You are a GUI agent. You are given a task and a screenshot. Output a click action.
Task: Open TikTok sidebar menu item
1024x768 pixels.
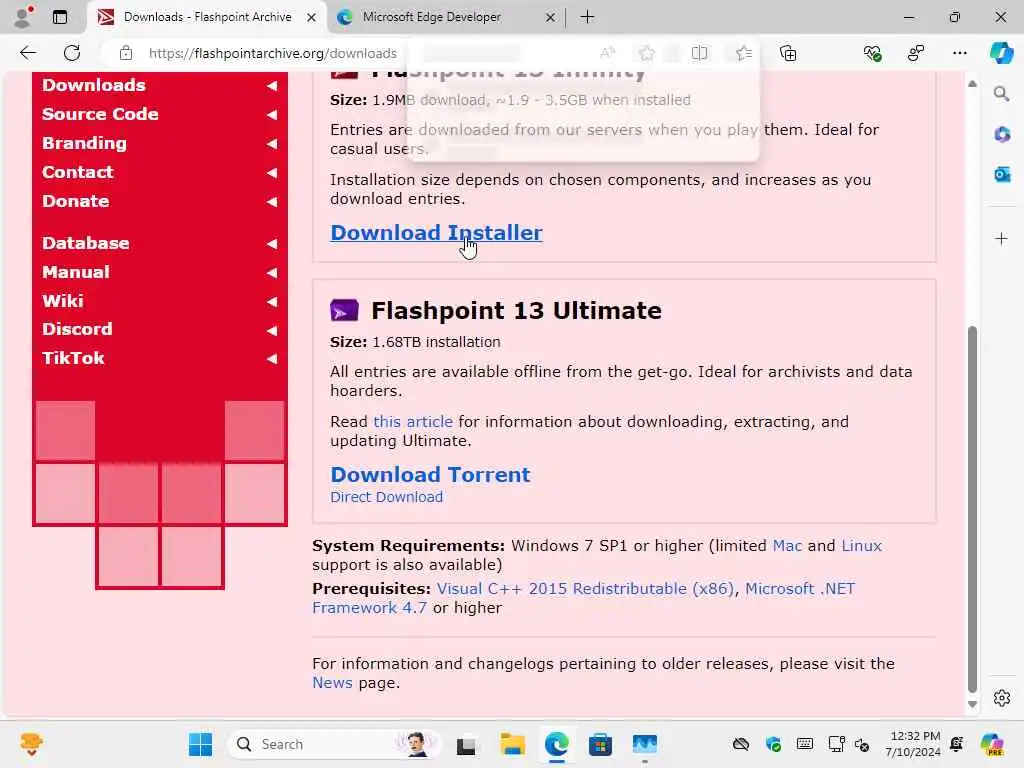pyautogui.click(x=159, y=358)
